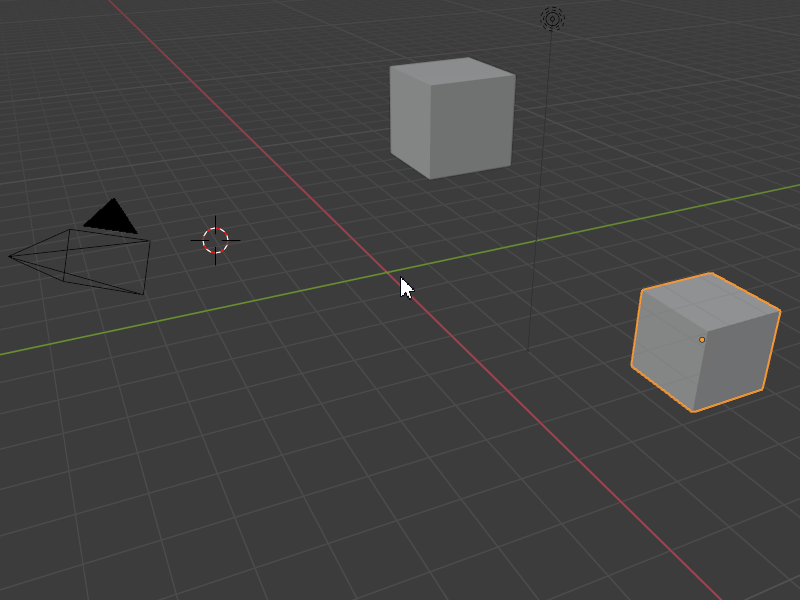Viewport: 800px width, 600px height.
Task: Click the orange origin dot of selected cube
Action: click(702, 340)
